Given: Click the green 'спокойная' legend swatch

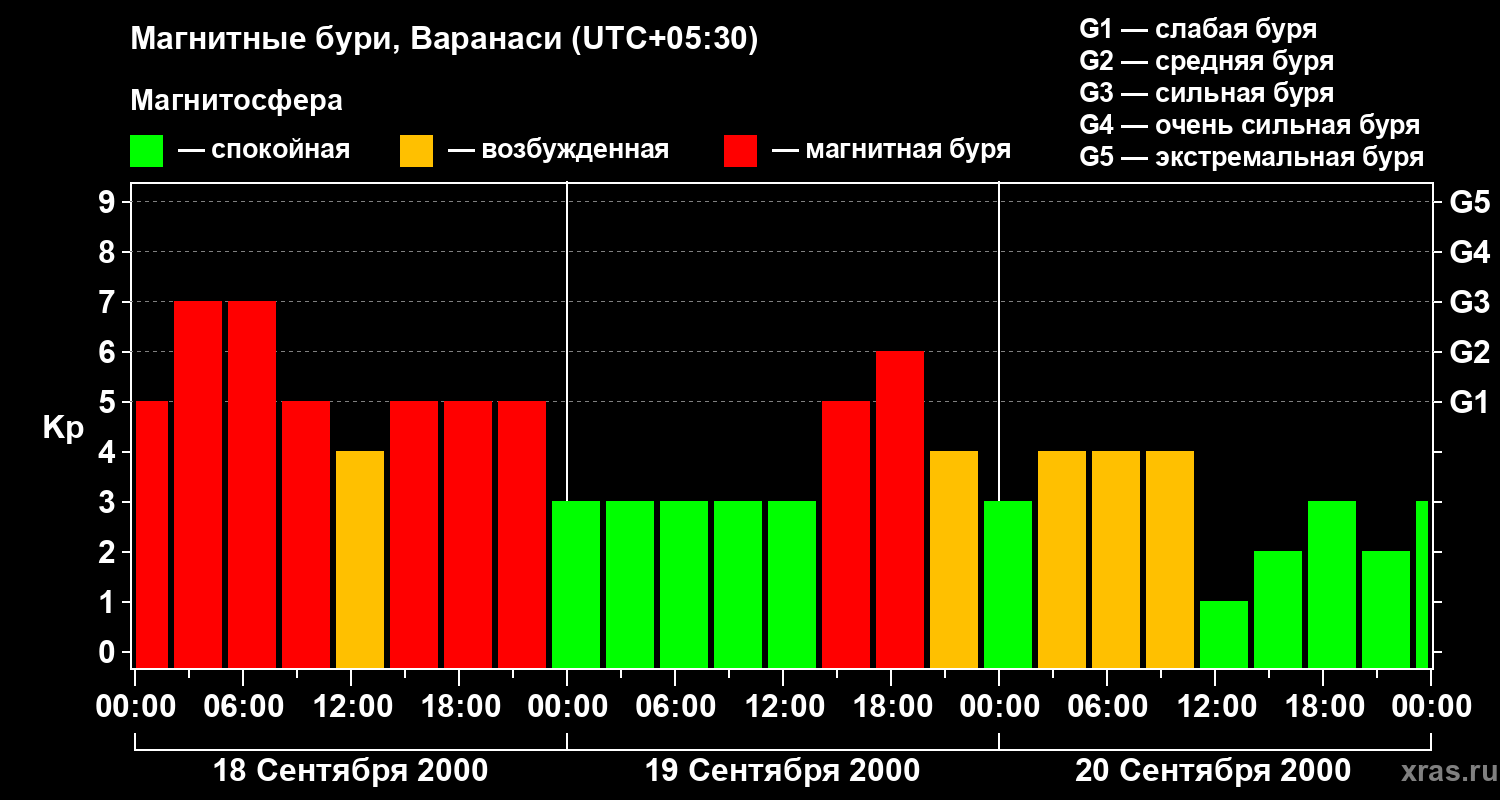Looking at the screenshot, I should tap(146, 150).
